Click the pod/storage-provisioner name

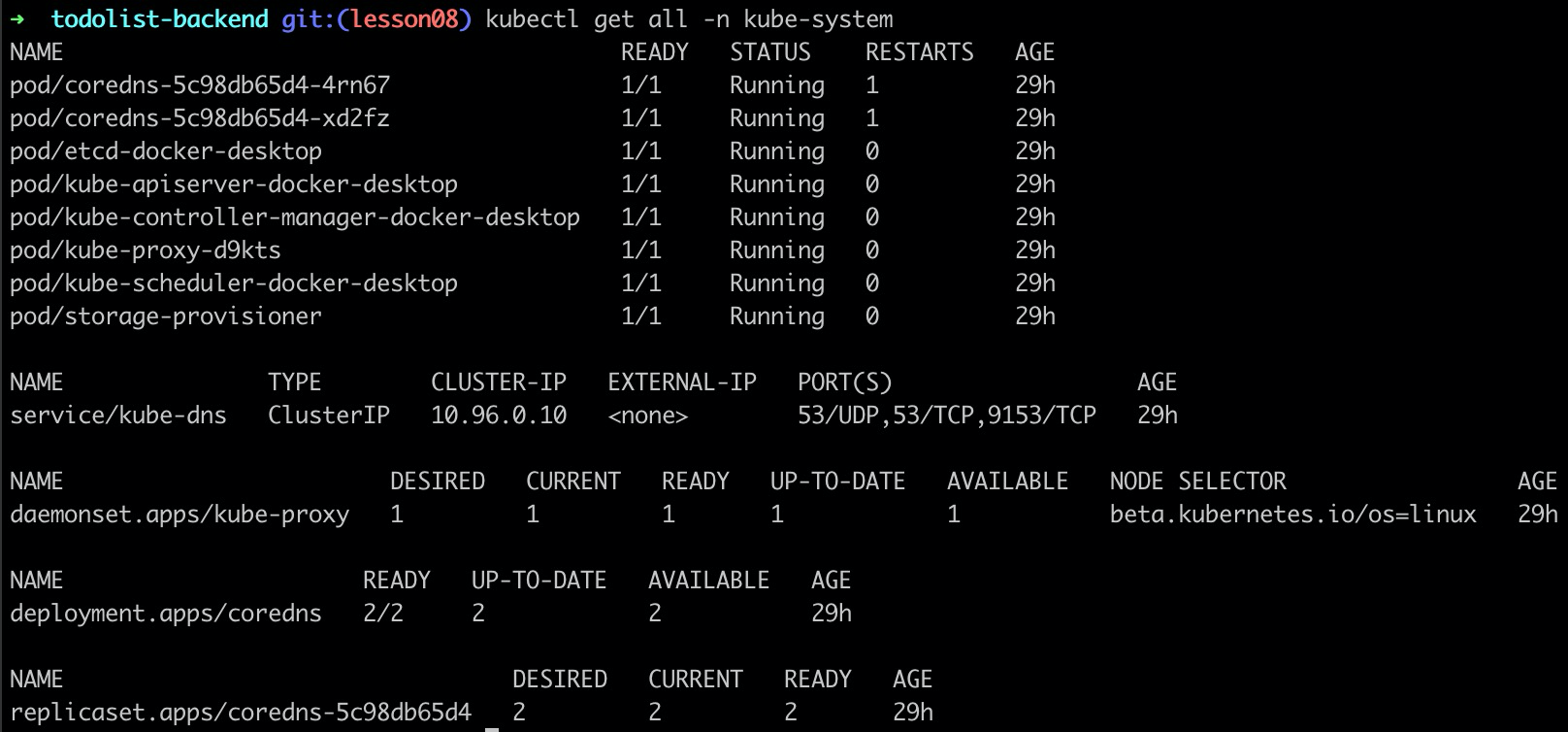coord(166,316)
